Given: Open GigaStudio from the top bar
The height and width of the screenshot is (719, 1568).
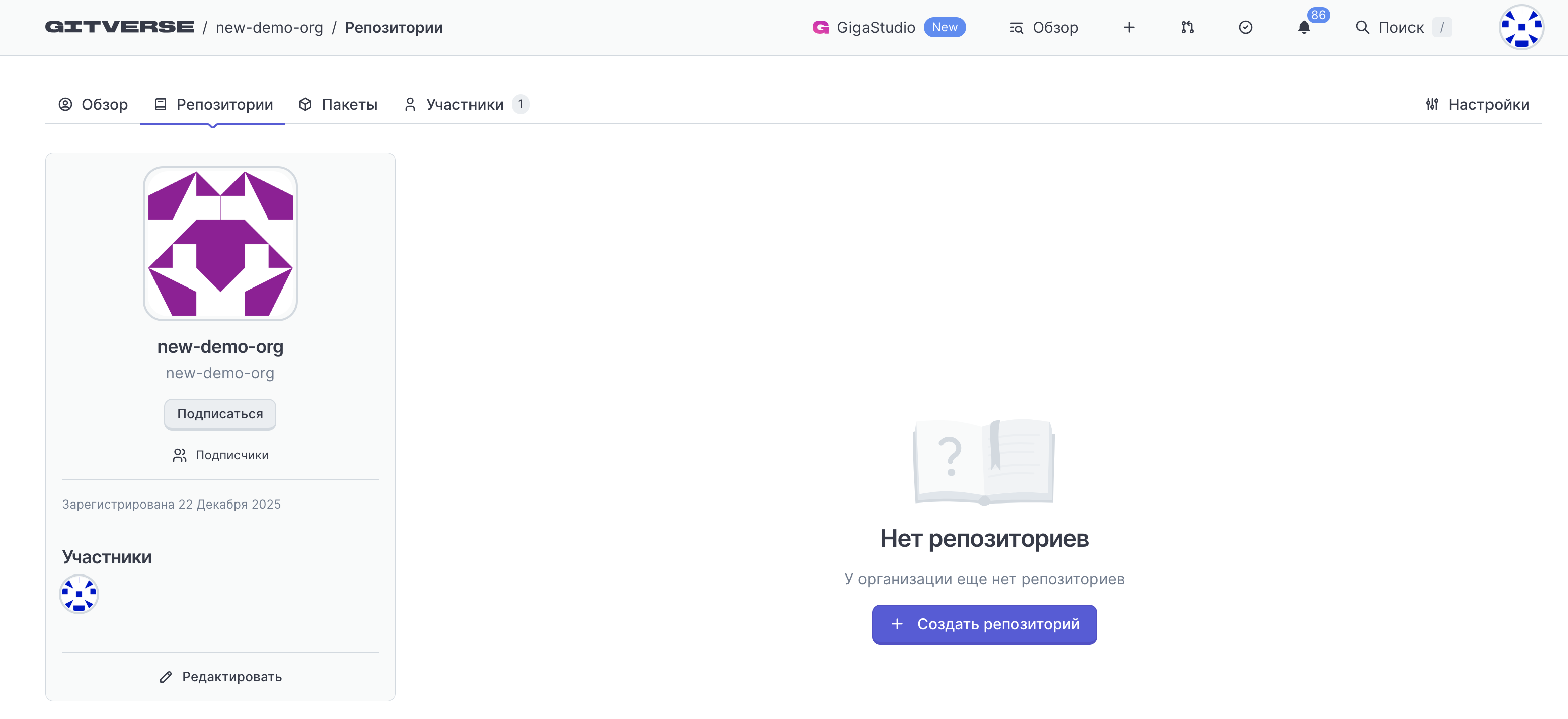Looking at the screenshot, I should 875,27.
